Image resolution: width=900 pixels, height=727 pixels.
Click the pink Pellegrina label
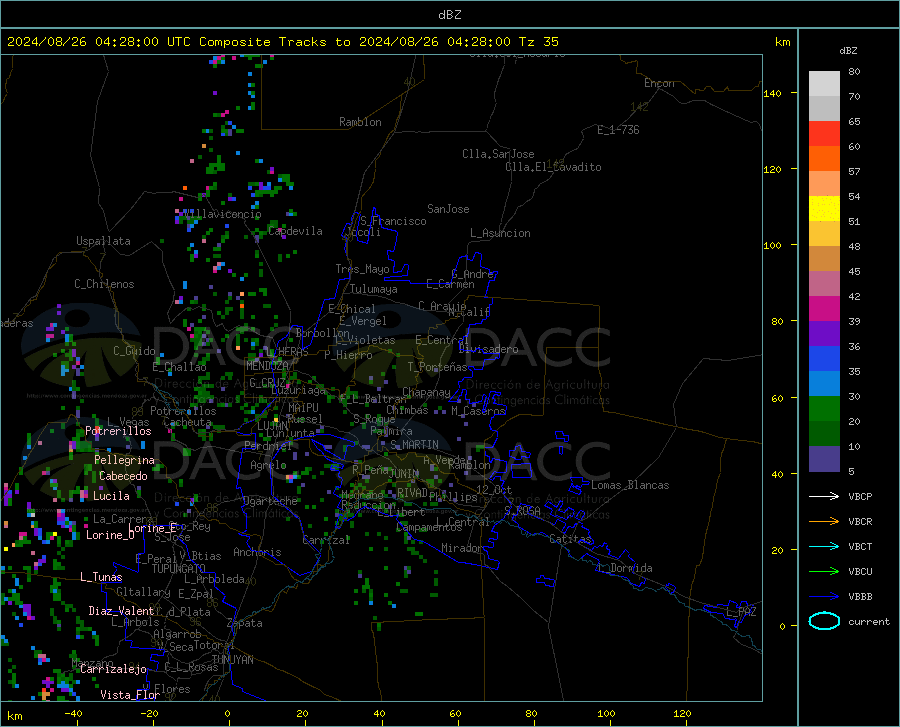125,460
